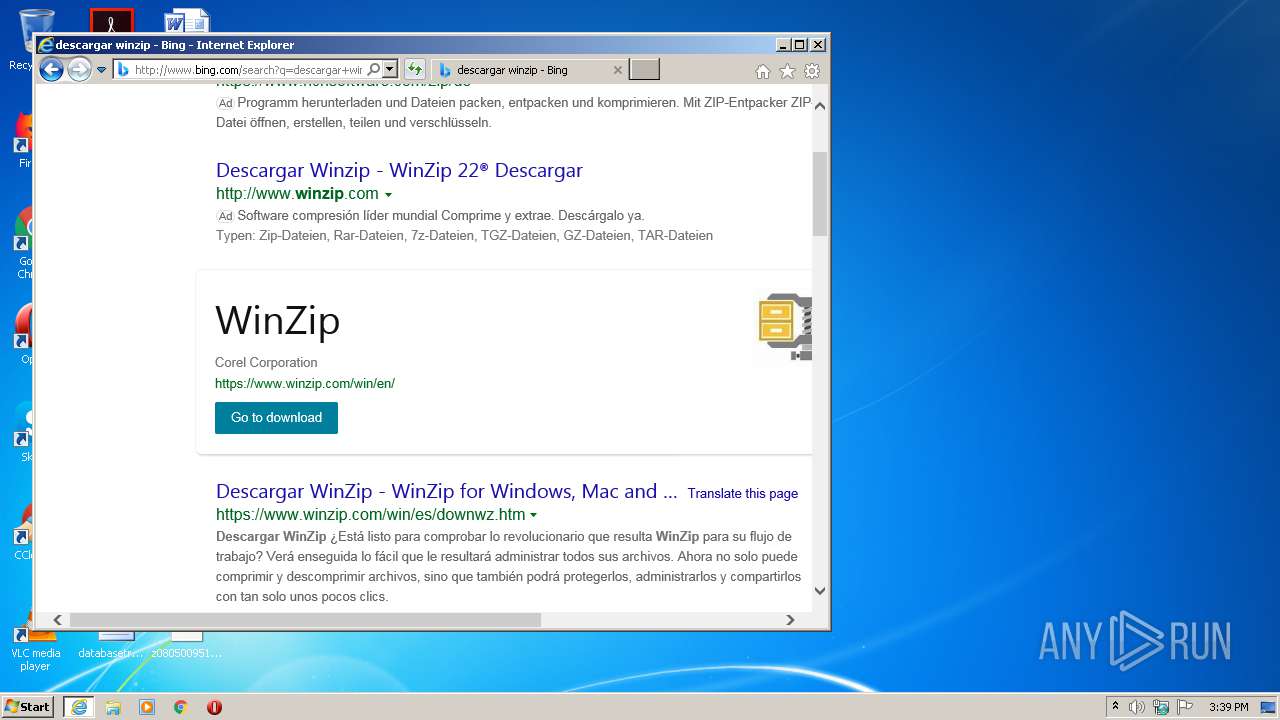Click the address bar URL field
Screen dimensions: 1280x720
point(247,70)
